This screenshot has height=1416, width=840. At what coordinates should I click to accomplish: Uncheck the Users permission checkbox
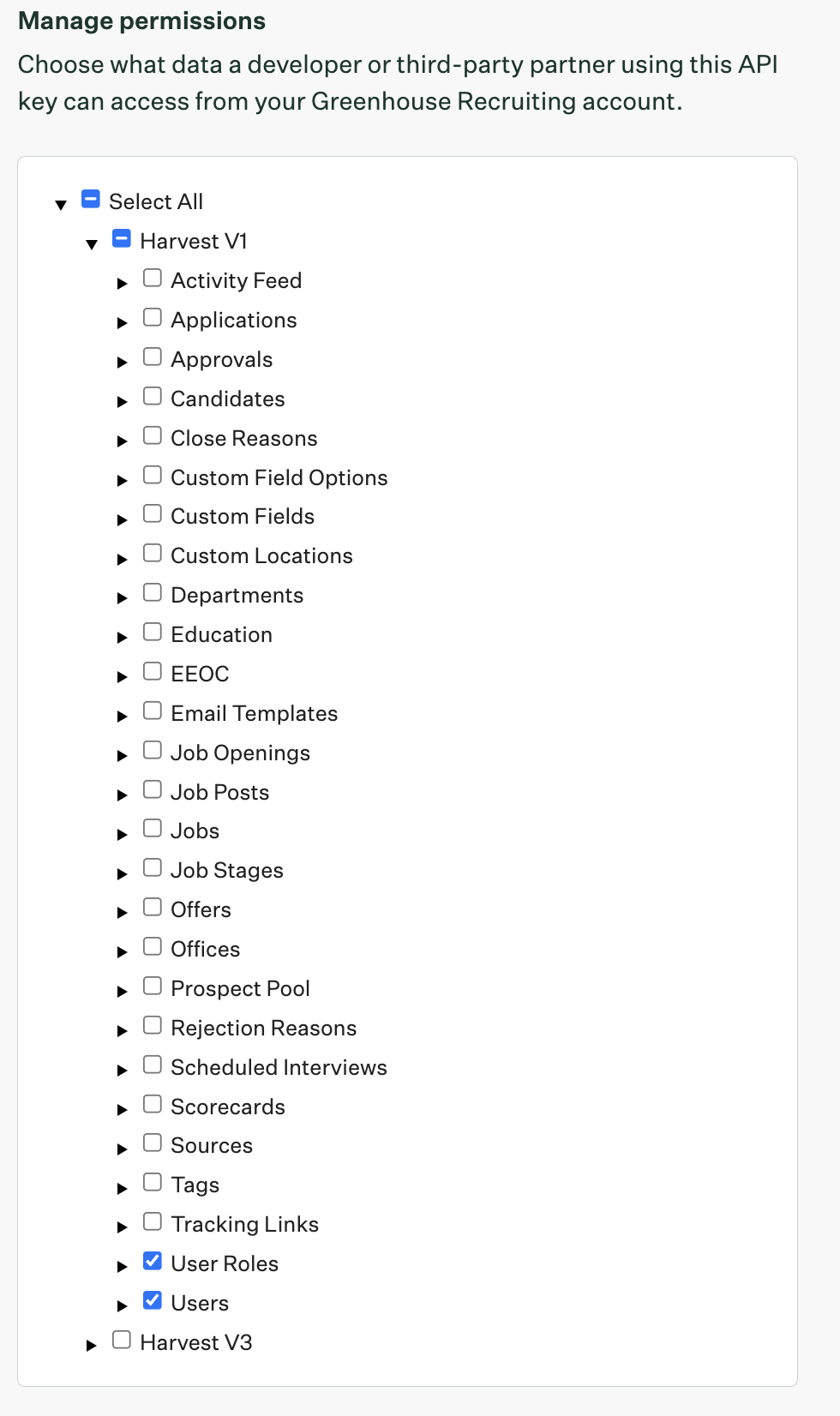pyautogui.click(x=153, y=1300)
